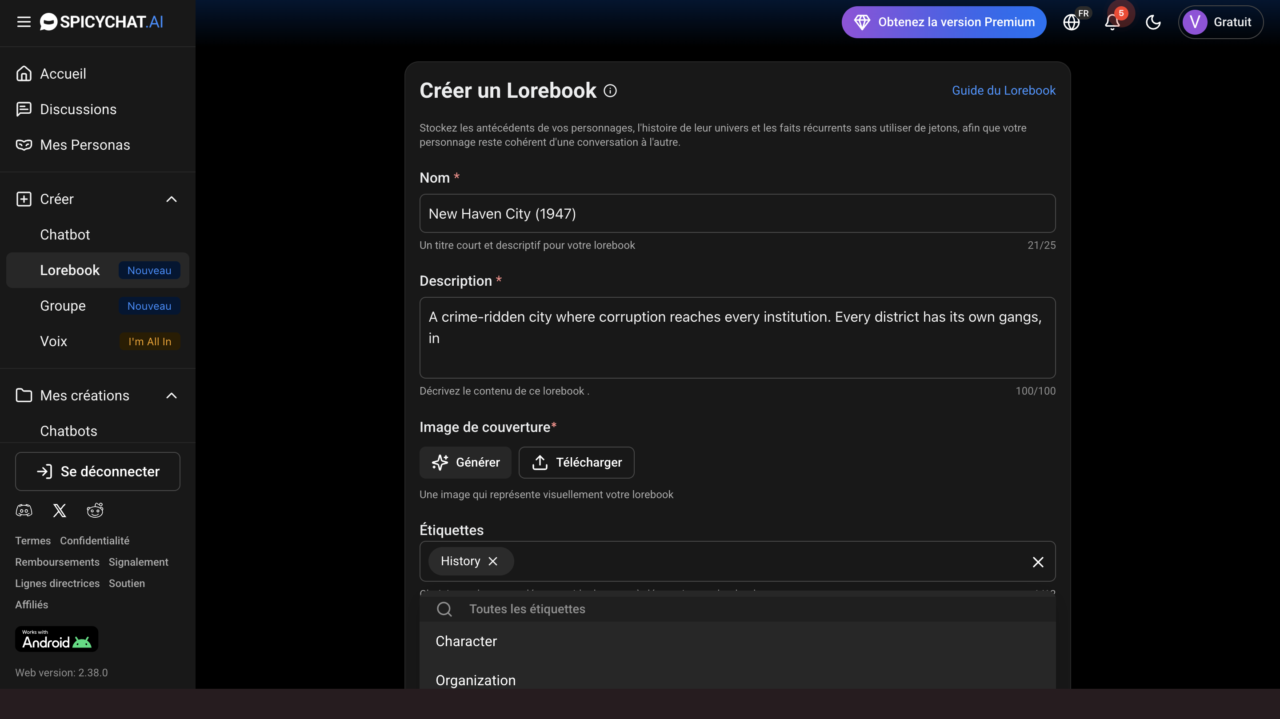Screen dimensions: 1280x719
Task: Open Mes Personas page
Action: click(85, 145)
